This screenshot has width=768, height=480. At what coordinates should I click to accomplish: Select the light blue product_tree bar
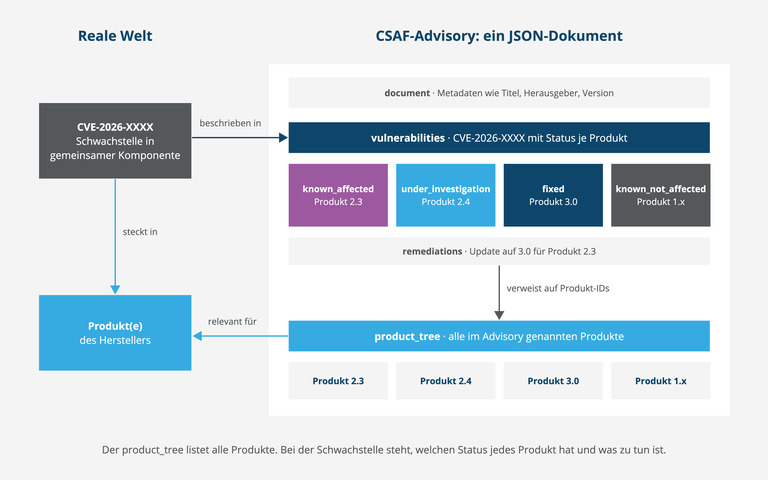click(x=499, y=336)
